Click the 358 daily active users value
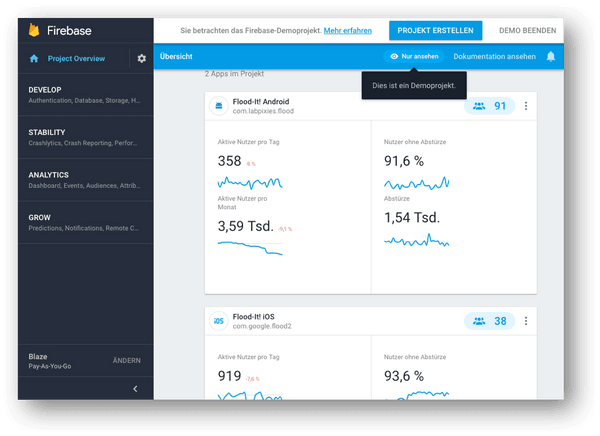Image resolution: width=600 pixels, height=436 pixels. [x=230, y=161]
